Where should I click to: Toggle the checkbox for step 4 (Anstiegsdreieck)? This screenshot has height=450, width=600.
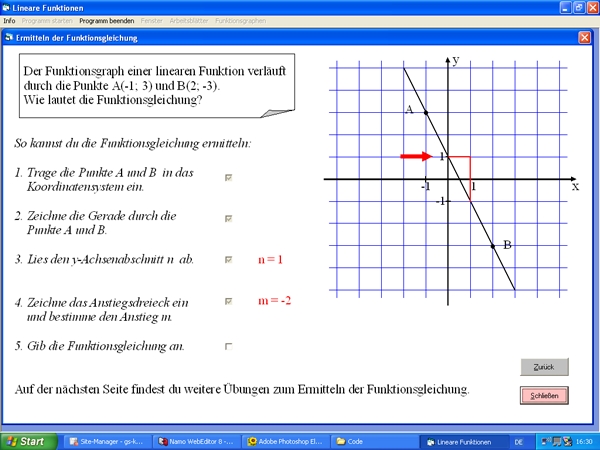click(x=229, y=301)
